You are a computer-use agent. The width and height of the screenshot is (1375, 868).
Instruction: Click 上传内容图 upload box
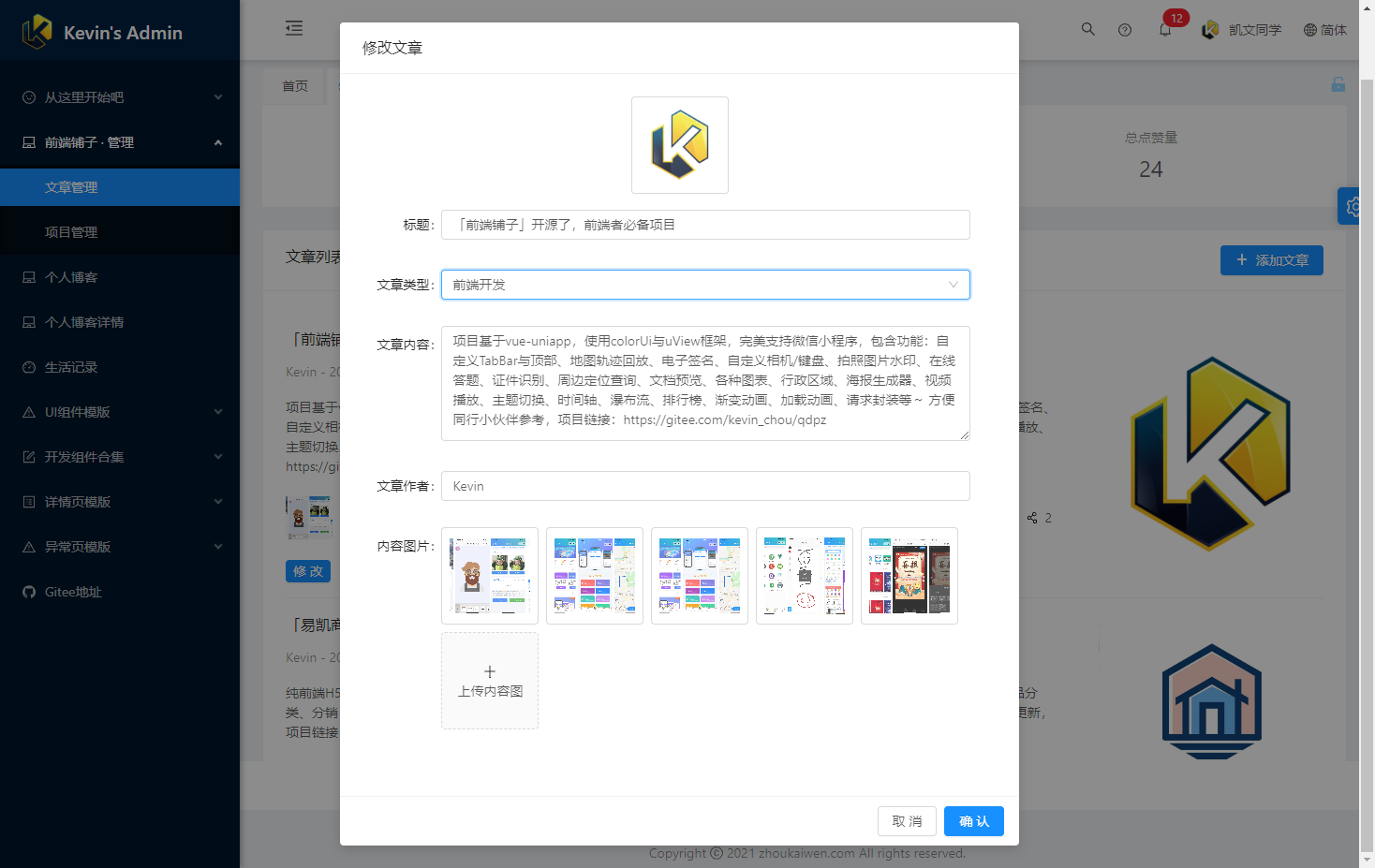(x=490, y=681)
